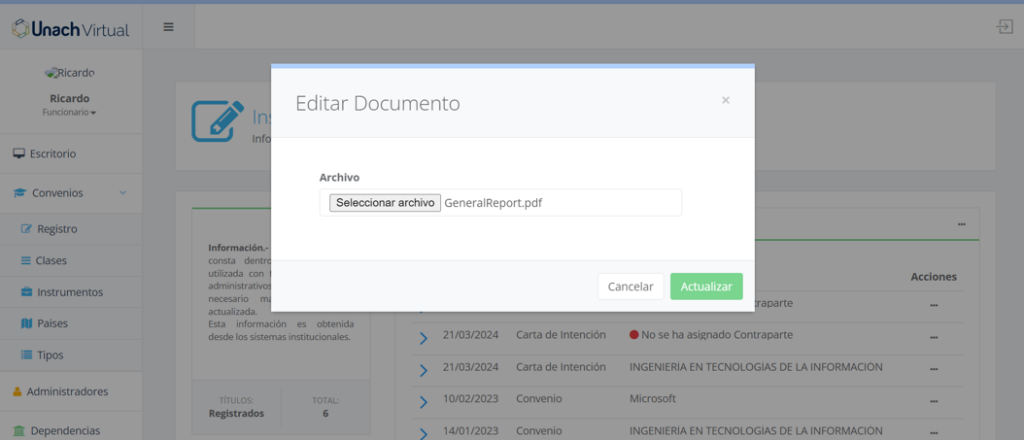This screenshot has height=440, width=1024.
Task: Click the Dependencias building icon
Action: pos(20,431)
